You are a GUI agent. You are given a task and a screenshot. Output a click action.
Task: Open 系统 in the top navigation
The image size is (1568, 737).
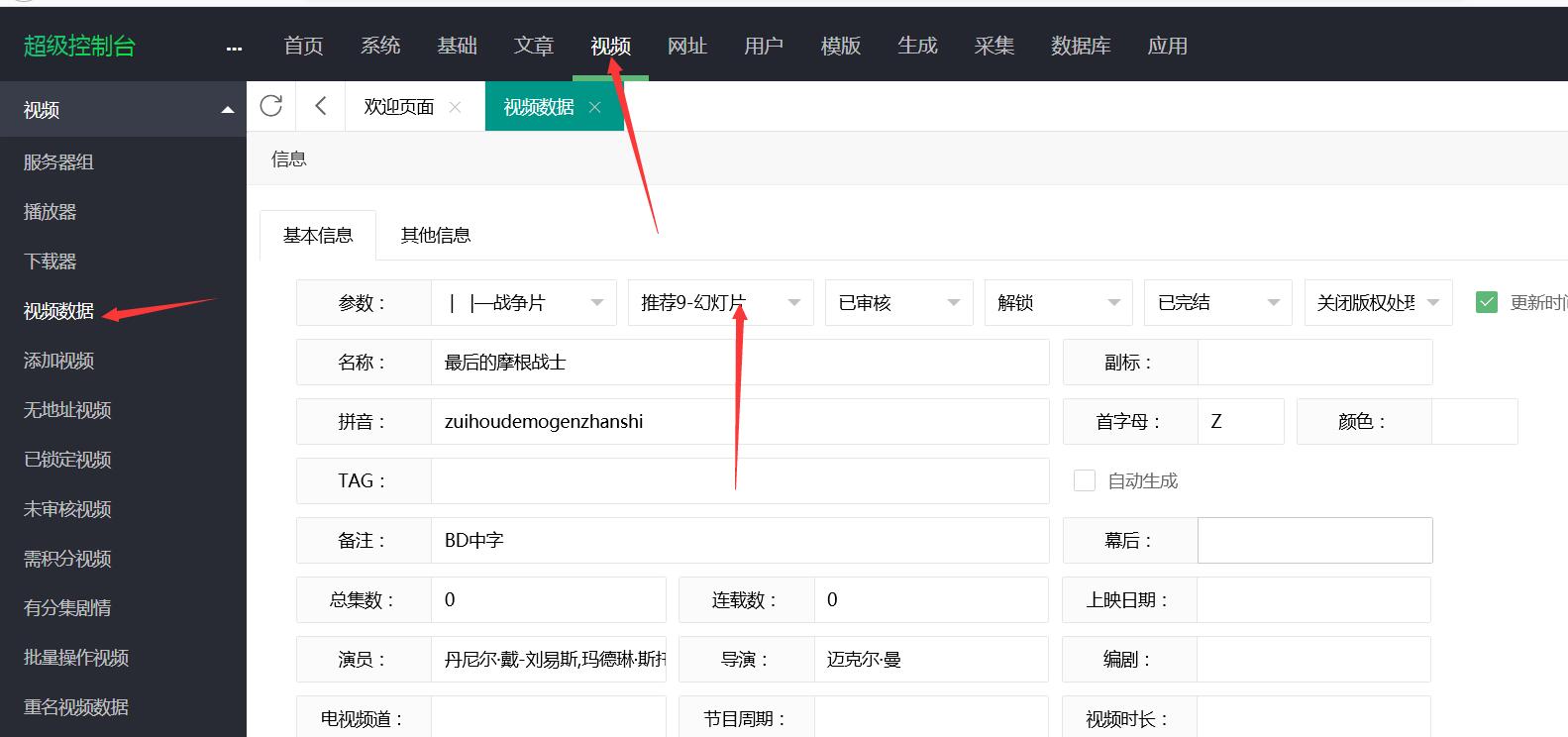(380, 46)
